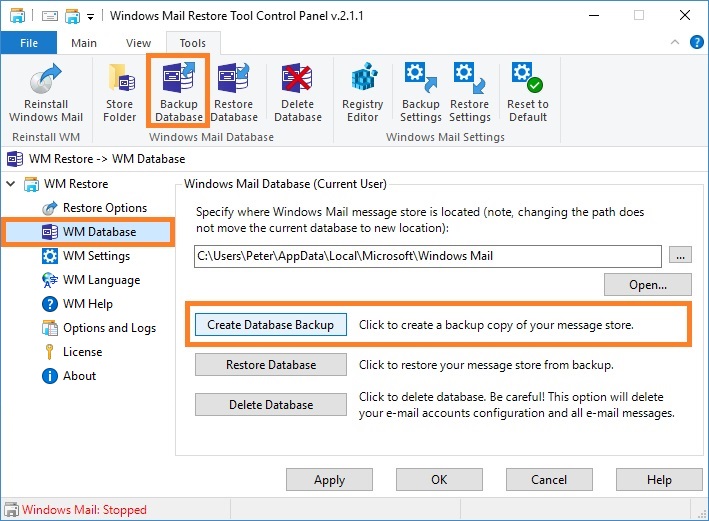Collapse the ribbon with the caret arrow
The image size is (709, 521).
(x=675, y=42)
